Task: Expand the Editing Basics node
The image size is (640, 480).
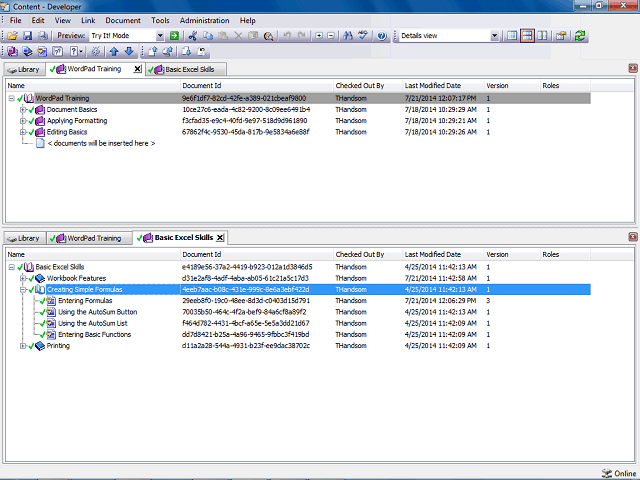Action: point(23,132)
